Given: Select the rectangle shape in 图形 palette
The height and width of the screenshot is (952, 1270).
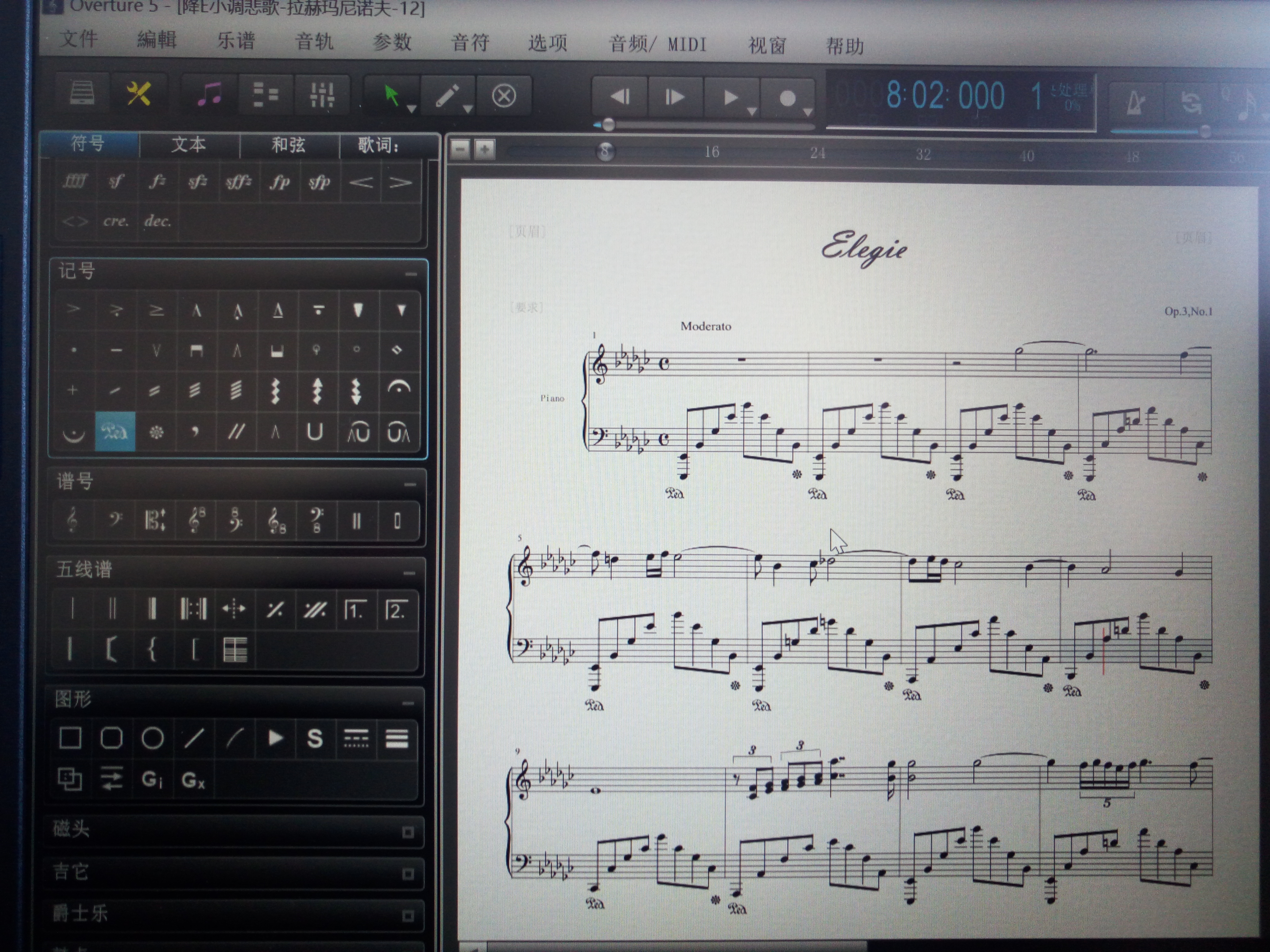Looking at the screenshot, I should pyautogui.click(x=70, y=738).
